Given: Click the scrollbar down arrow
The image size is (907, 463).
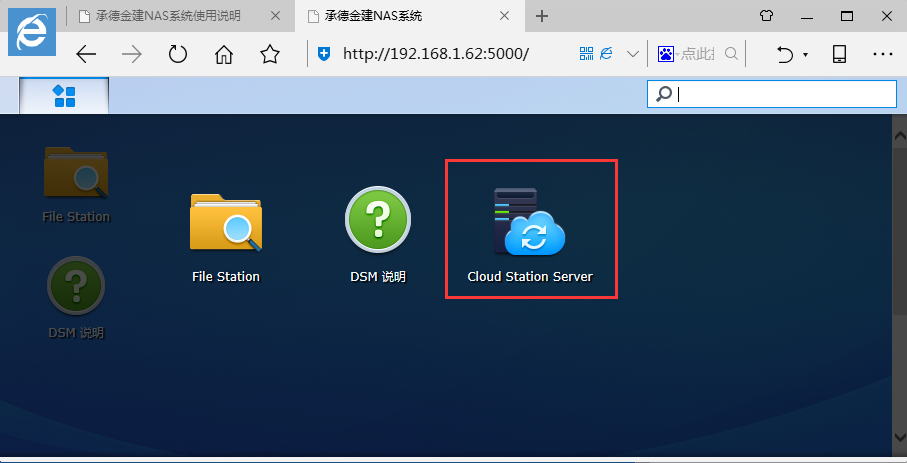Looking at the screenshot, I should point(900,436).
